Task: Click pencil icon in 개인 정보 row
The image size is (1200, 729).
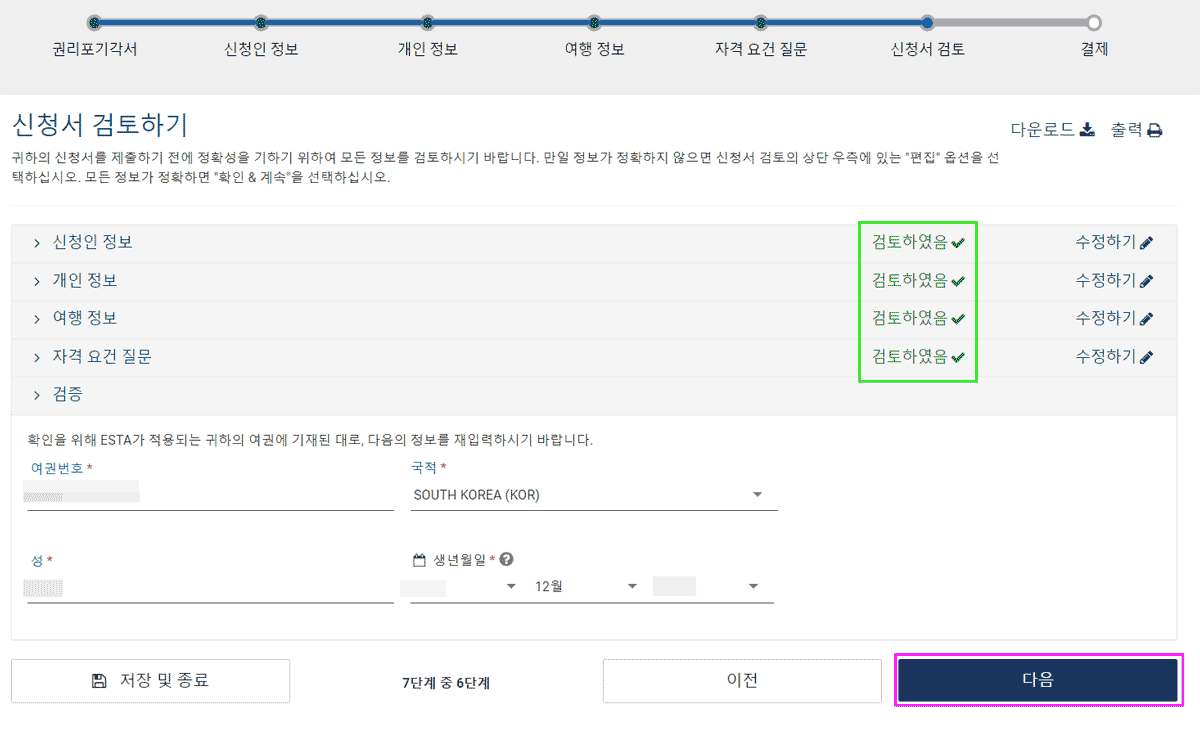Action: pyautogui.click(x=1146, y=281)
